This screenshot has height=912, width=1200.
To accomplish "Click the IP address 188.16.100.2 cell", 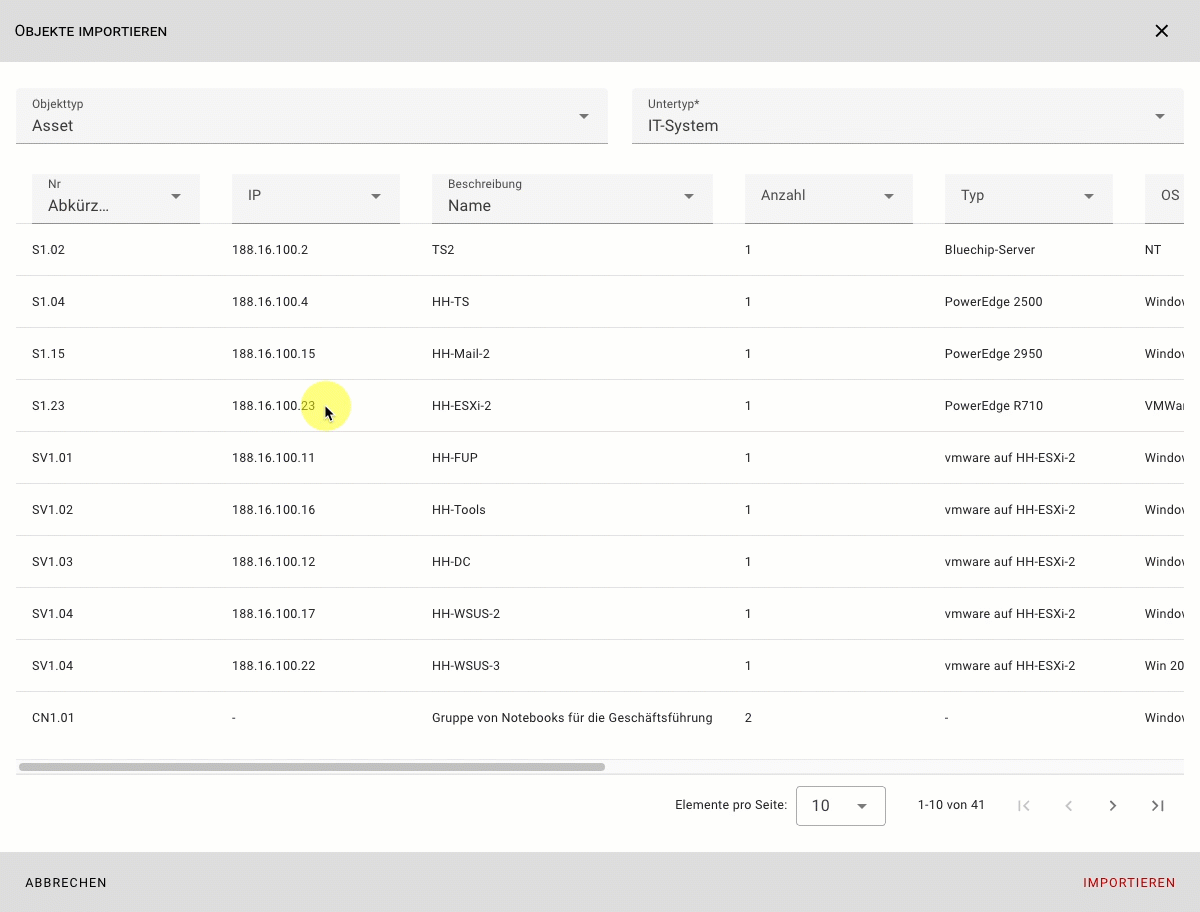I will [270, 250].
